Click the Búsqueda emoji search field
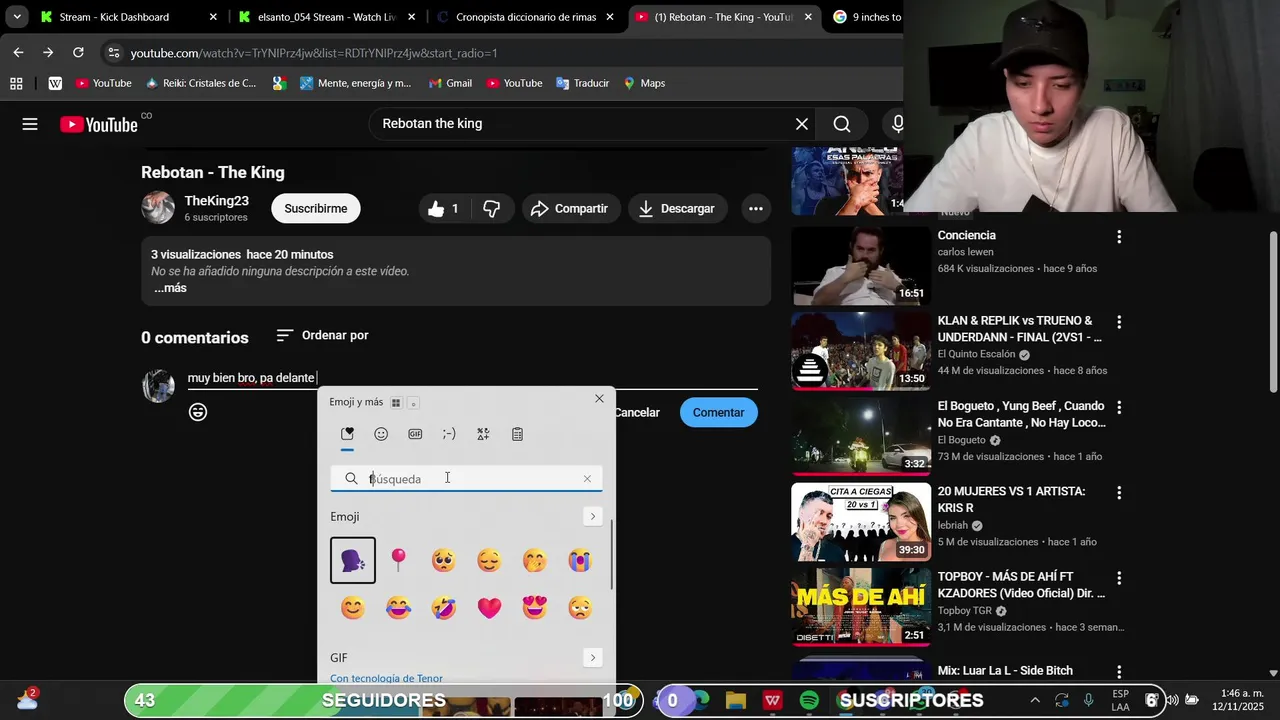Screen dimensions: 1280x720 (466, 479)
